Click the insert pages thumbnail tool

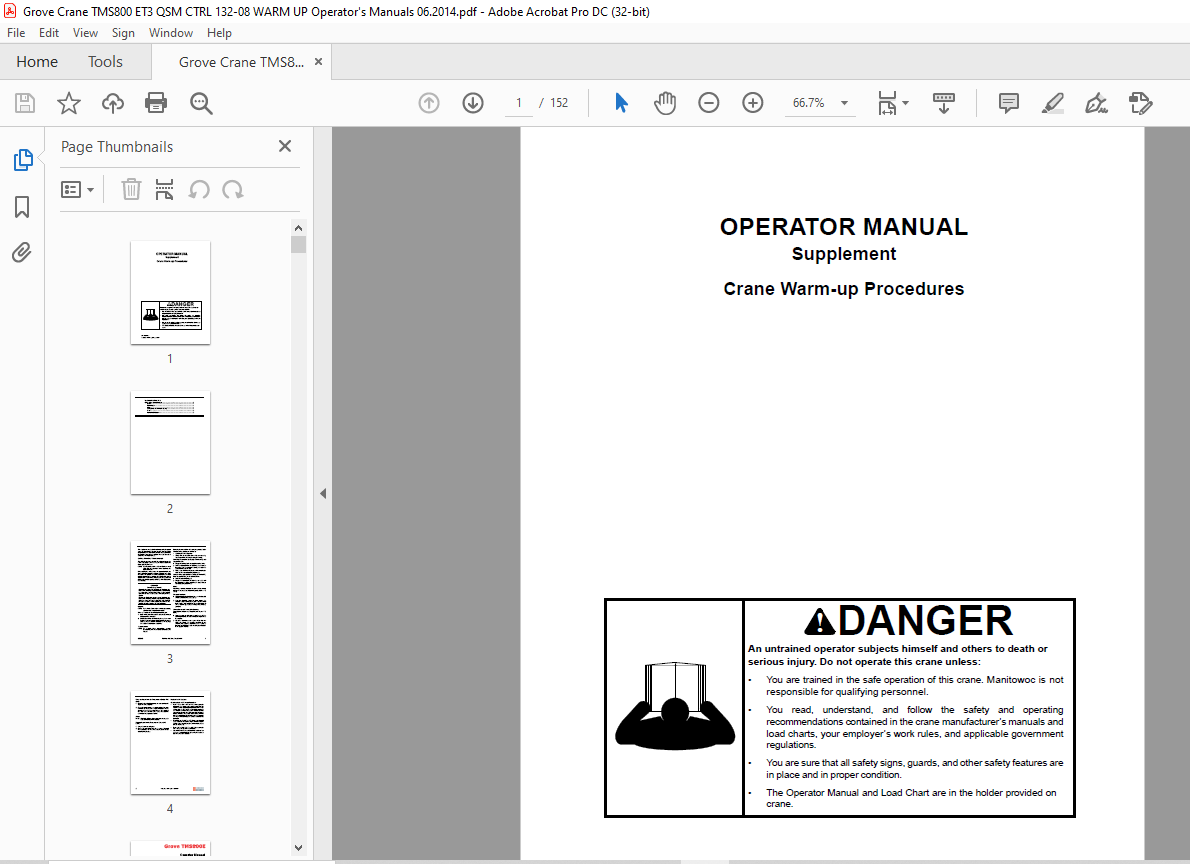164,189
